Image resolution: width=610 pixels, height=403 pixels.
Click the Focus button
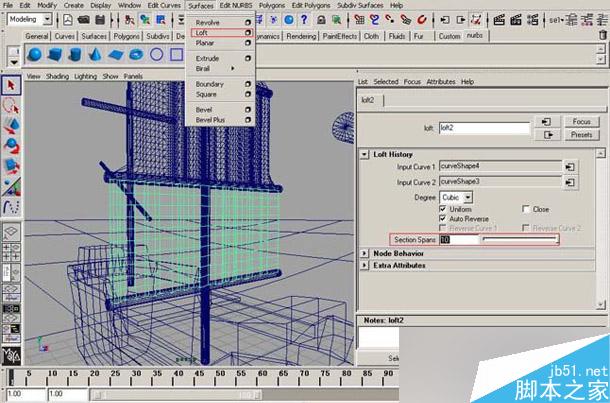(582, 121)
